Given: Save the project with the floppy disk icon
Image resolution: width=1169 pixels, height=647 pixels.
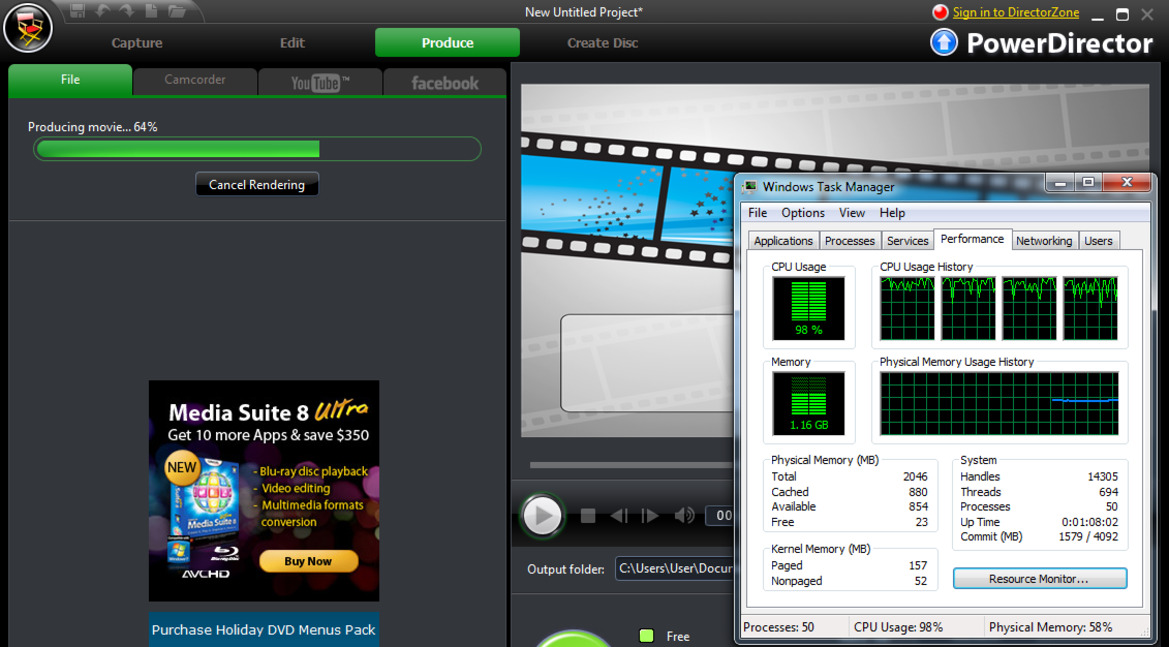Looking at the screenshot, I should (x=77, y=10).
